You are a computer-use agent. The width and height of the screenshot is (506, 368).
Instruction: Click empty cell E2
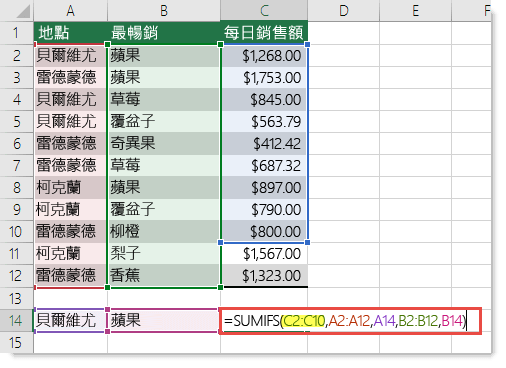415,55
